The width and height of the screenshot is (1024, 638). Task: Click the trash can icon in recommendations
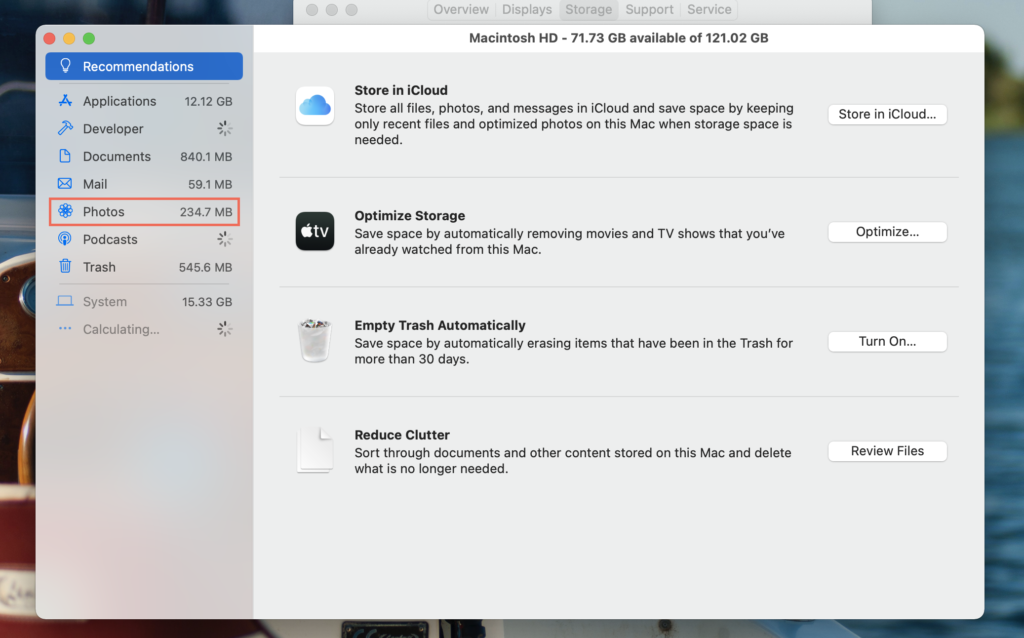point(315,341)
